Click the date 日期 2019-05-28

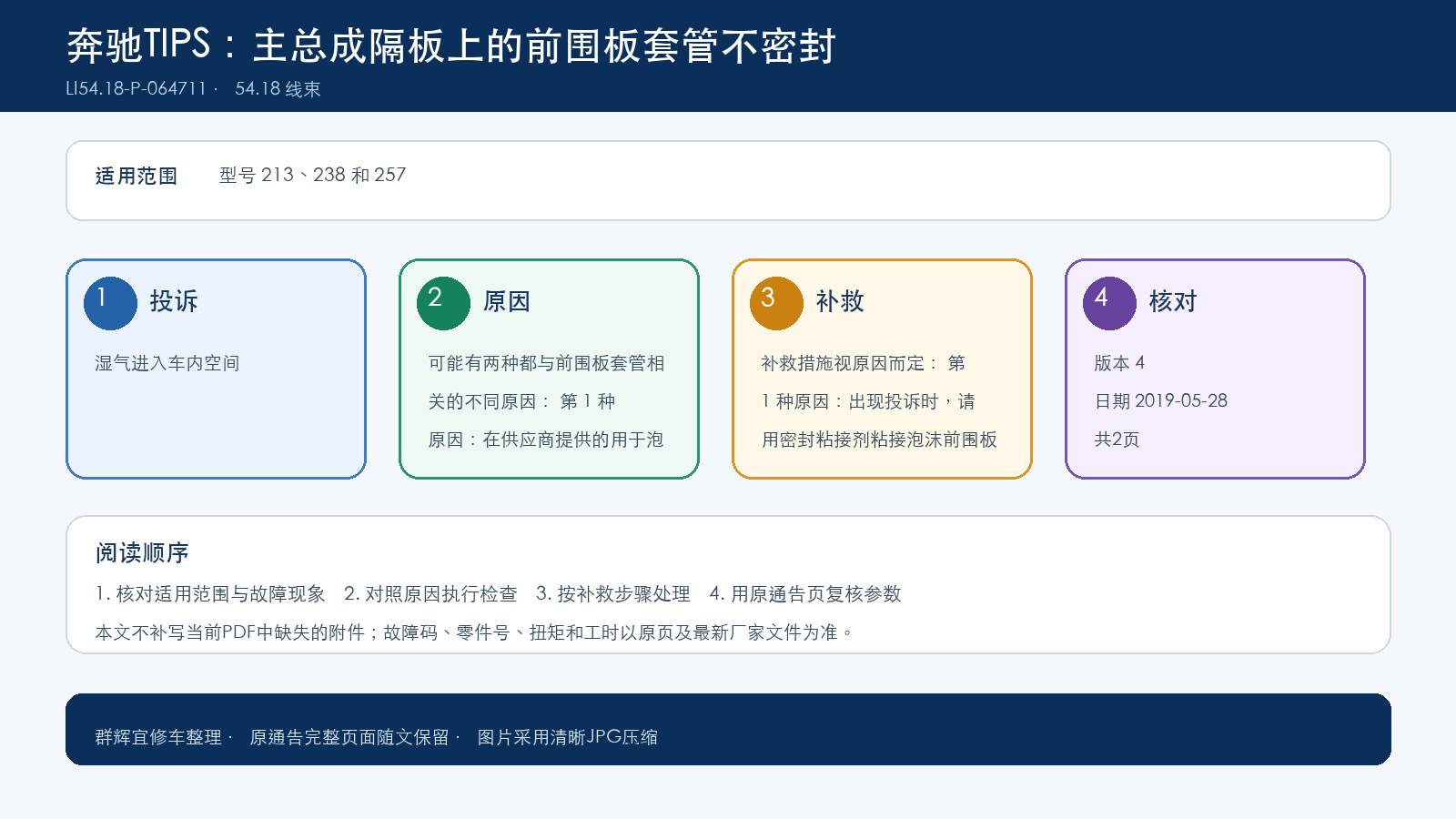(1160, 401)
